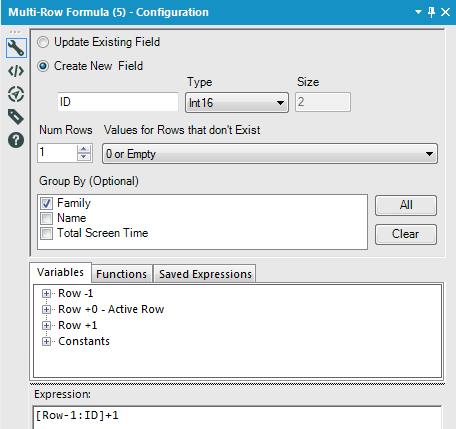Screen dimensions: 456x429
Task: Open the wrench Configuration icon
Action: pyautogui.click(x=16, y=48)
